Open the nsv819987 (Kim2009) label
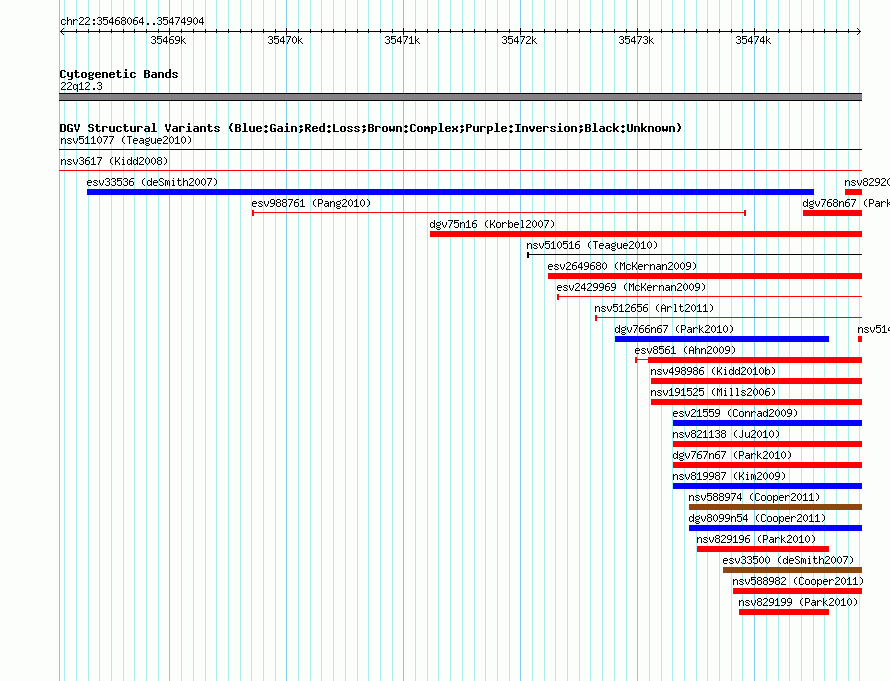890x681 pixels. tap(729, 476)
